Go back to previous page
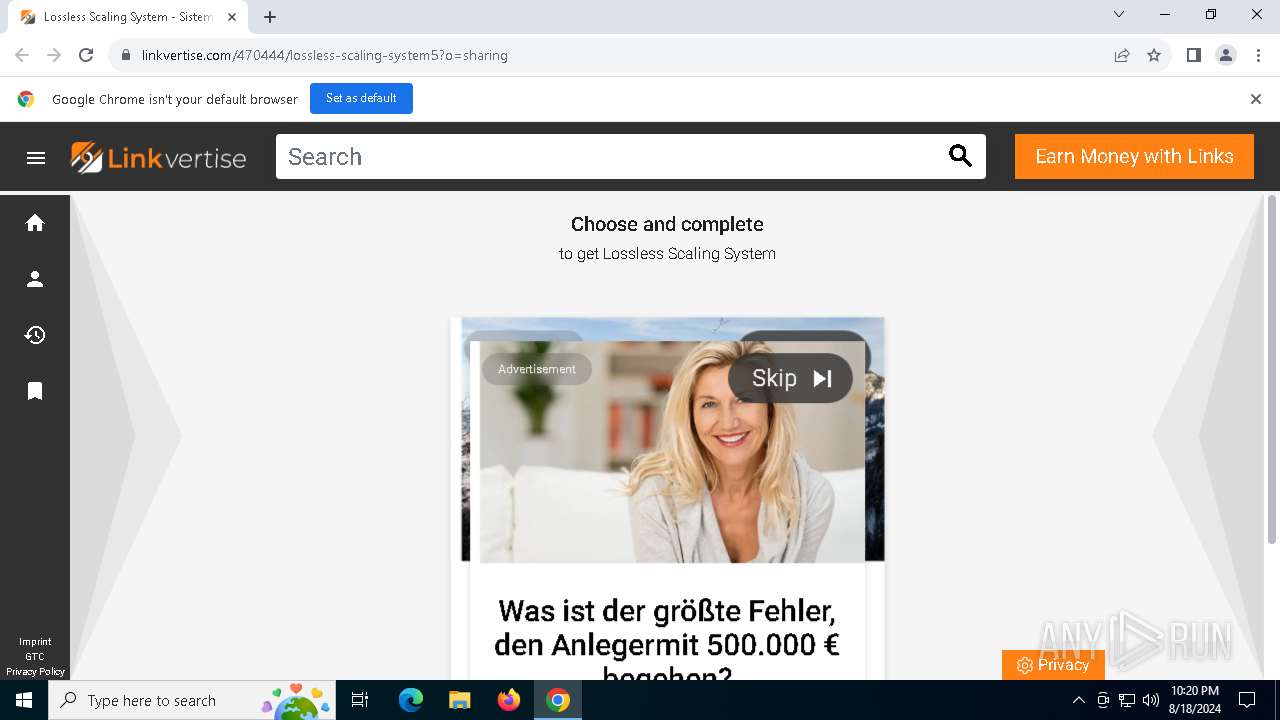Viewport: 1280px width, 720px height. pos(22,55)
